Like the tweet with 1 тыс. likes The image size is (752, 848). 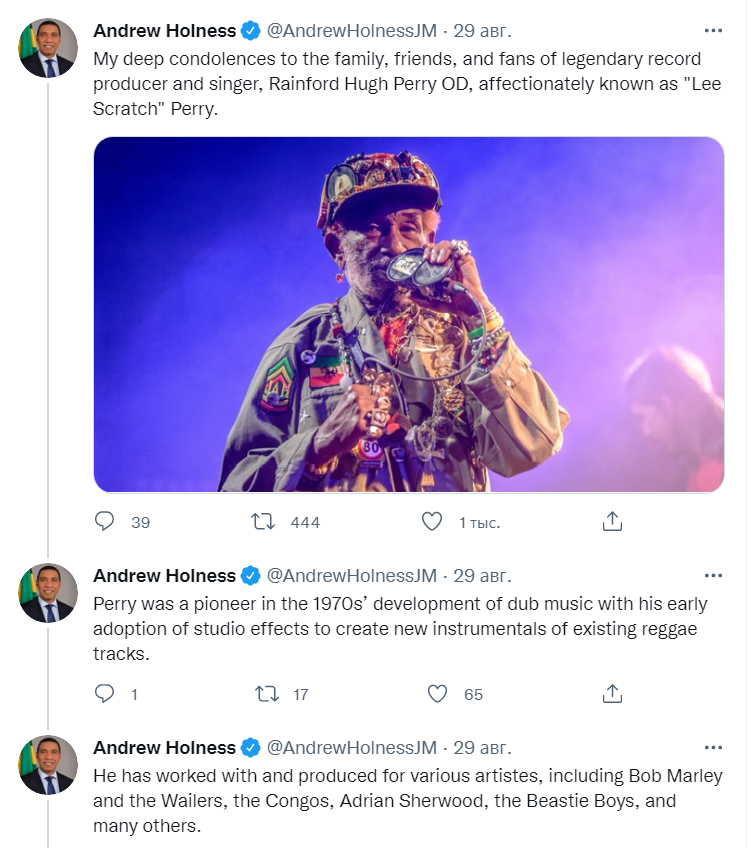432,522
